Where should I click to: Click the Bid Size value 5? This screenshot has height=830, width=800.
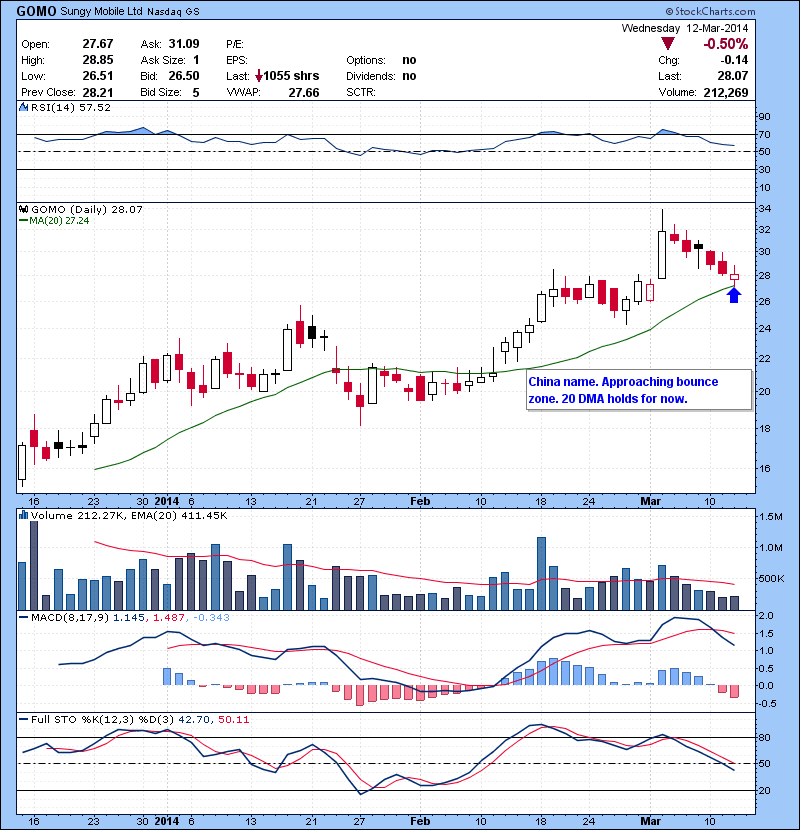click(x=196, y=93)
